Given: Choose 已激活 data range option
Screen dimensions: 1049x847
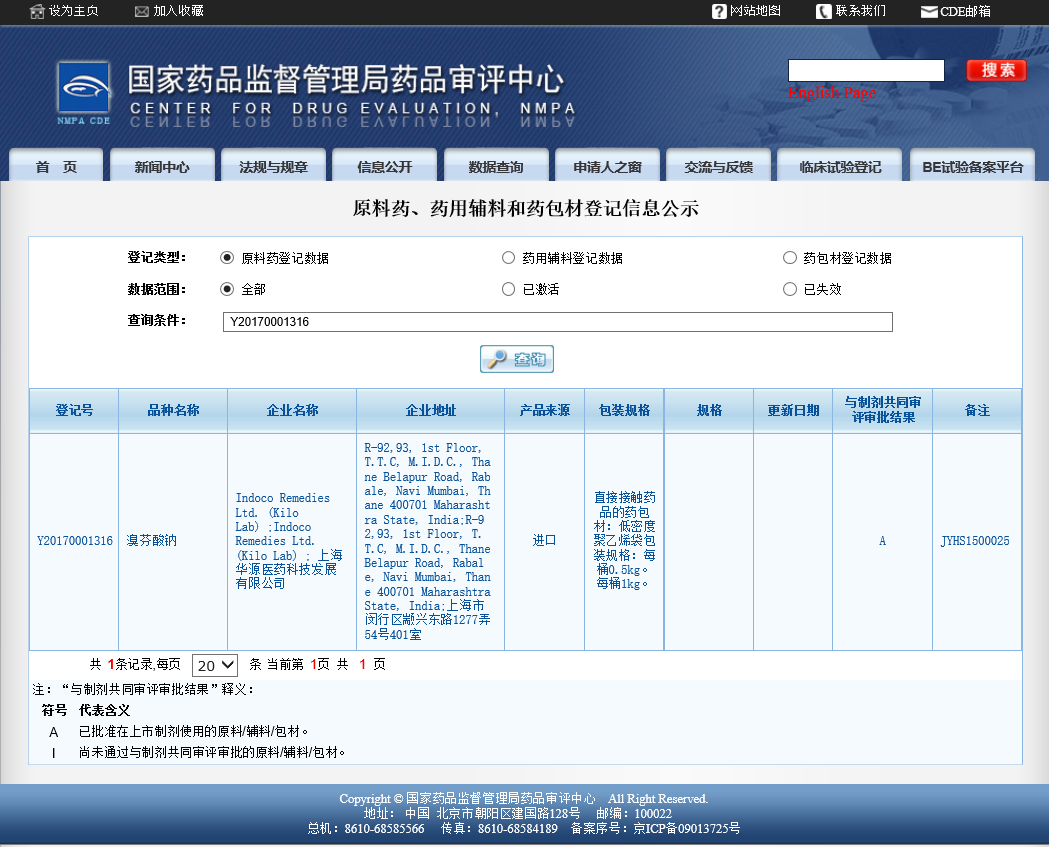Looking at the screenshot, I should click(508, 289).
